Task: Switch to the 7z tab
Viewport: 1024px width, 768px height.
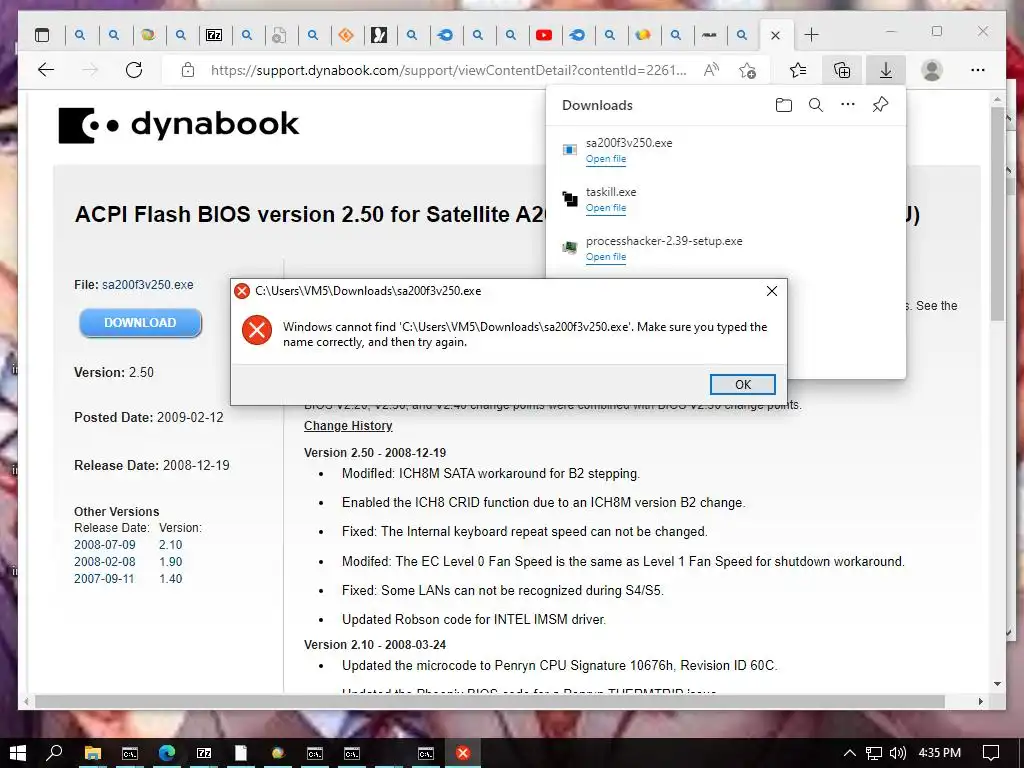Action: [x=214, y=35]
